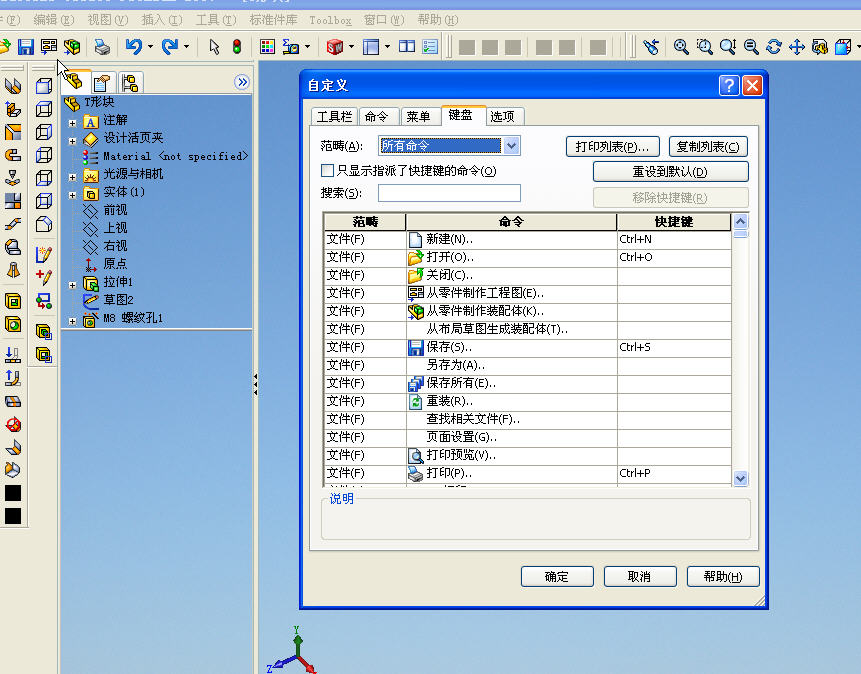Viewport: 861px width, 674px height.
Task: Select the 打印预览(V).. command row
Action: (x=528, y=455)
